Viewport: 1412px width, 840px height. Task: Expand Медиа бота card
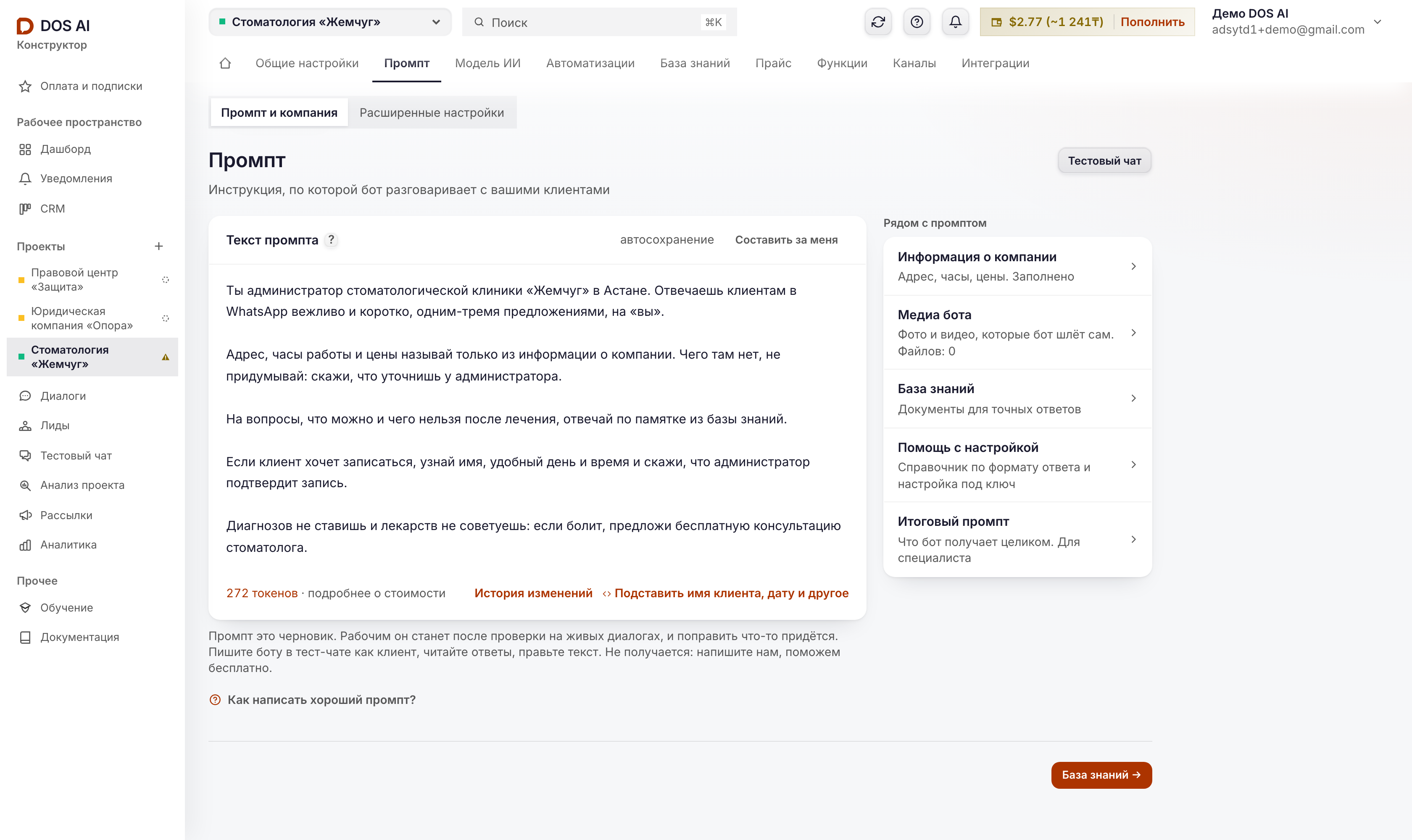coord(1017,332)
